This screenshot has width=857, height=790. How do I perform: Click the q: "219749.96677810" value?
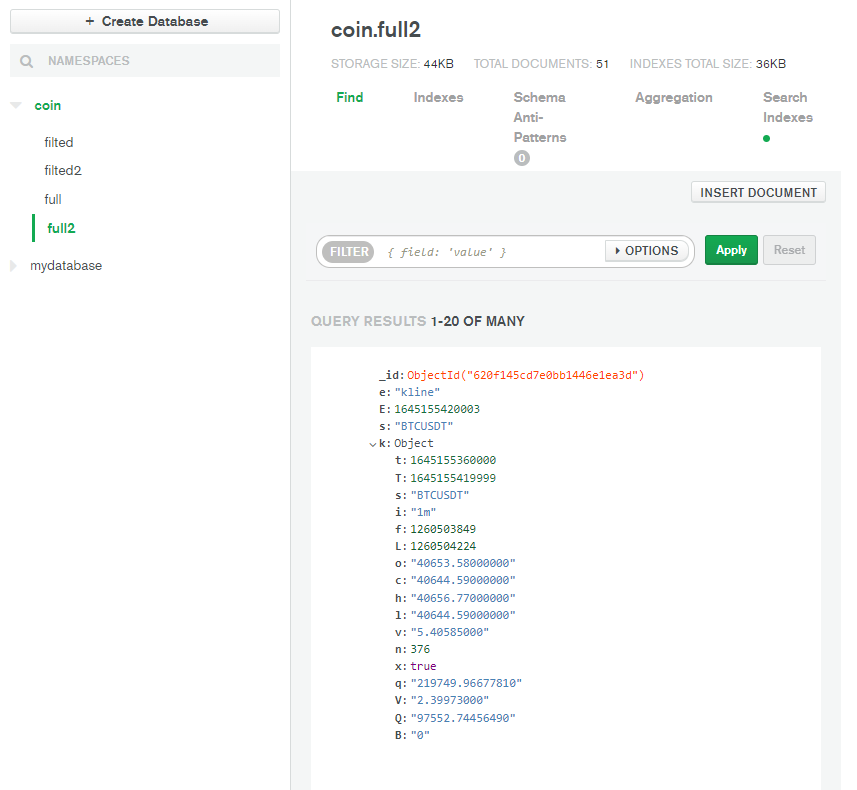click(466, 683)
